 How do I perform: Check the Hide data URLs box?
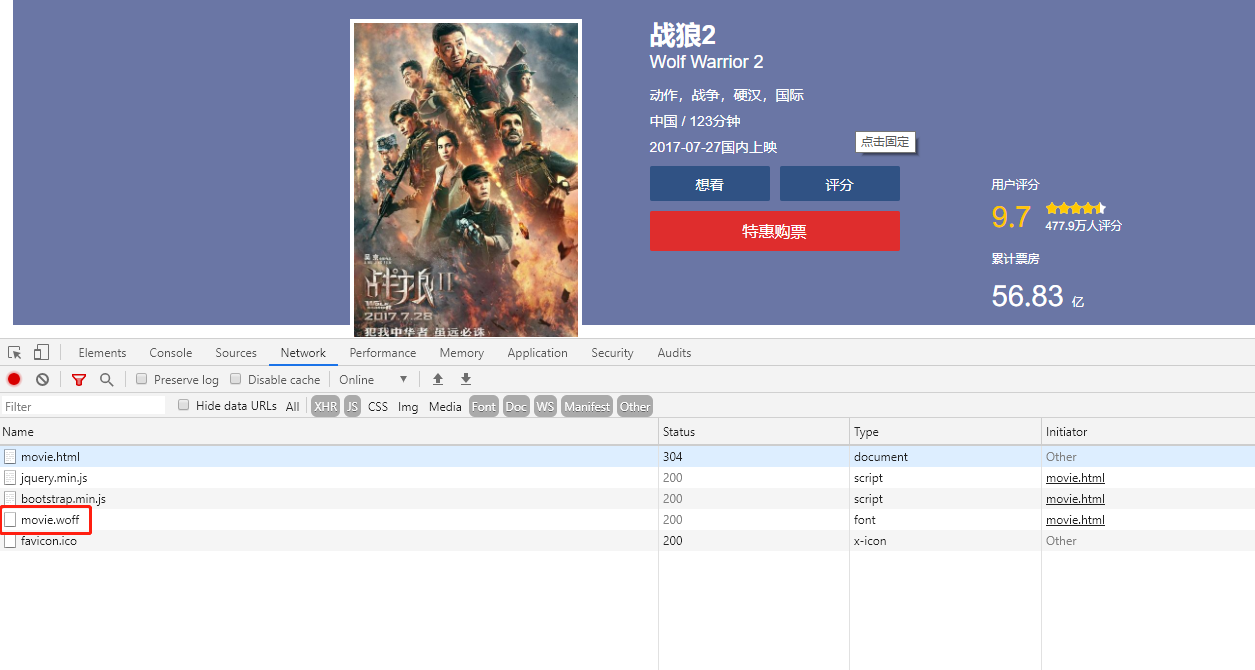(x=184, y=405)
